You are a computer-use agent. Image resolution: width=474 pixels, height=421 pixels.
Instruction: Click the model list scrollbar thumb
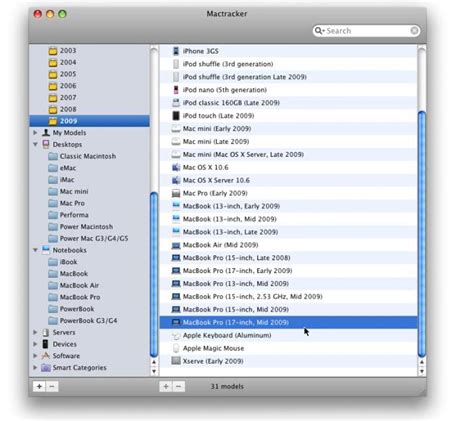tap(421, 234)
